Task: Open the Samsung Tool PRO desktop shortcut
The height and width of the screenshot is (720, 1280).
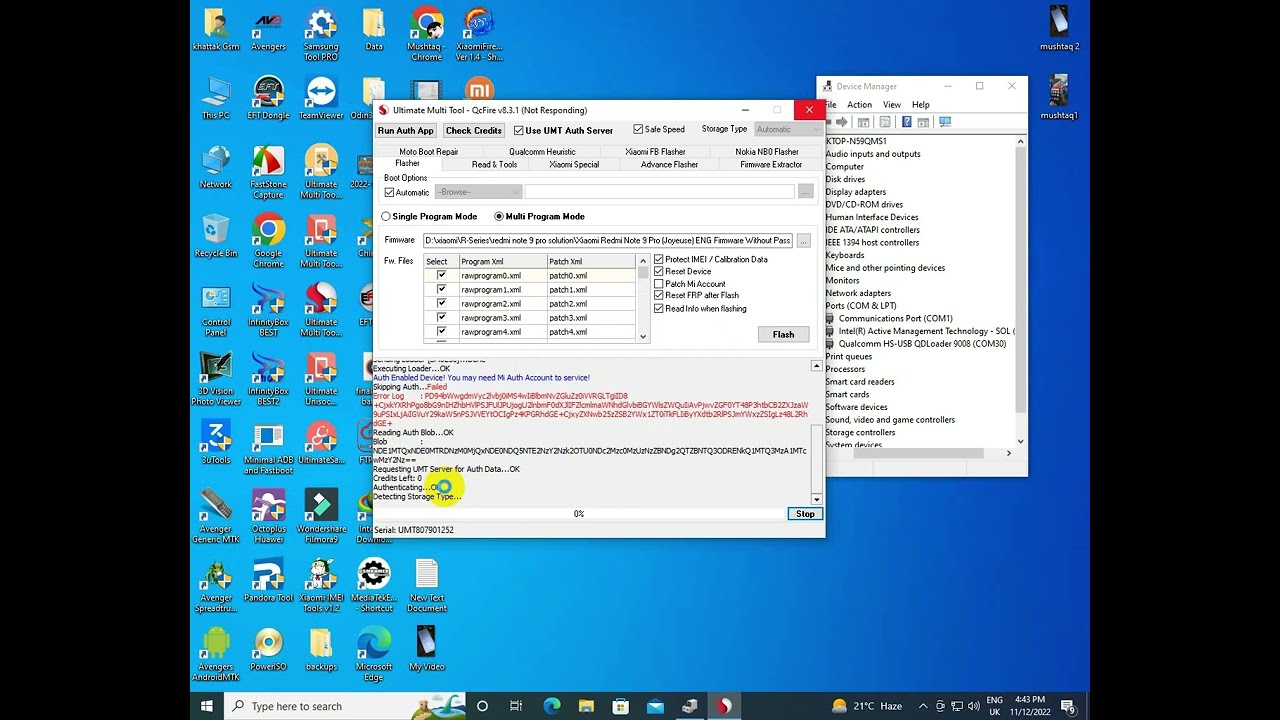Action: point(321,35)
